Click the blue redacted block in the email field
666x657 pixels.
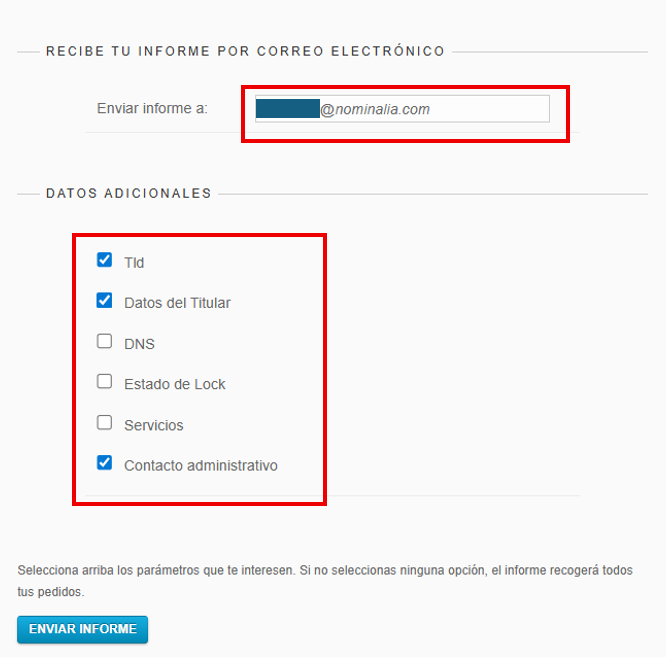pos(287,109)
